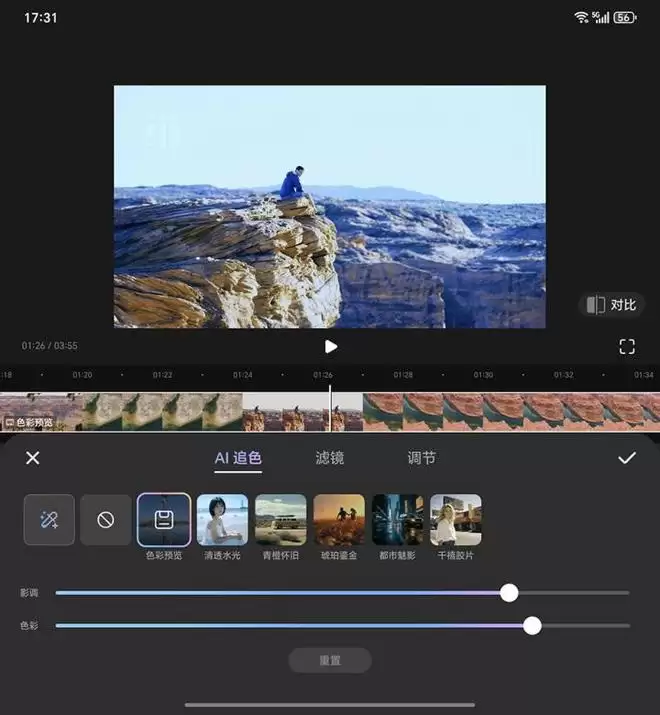Switch to the AI 追色 tab
Image resolution: width=660 pixels, height=715 pixels.
238,458
